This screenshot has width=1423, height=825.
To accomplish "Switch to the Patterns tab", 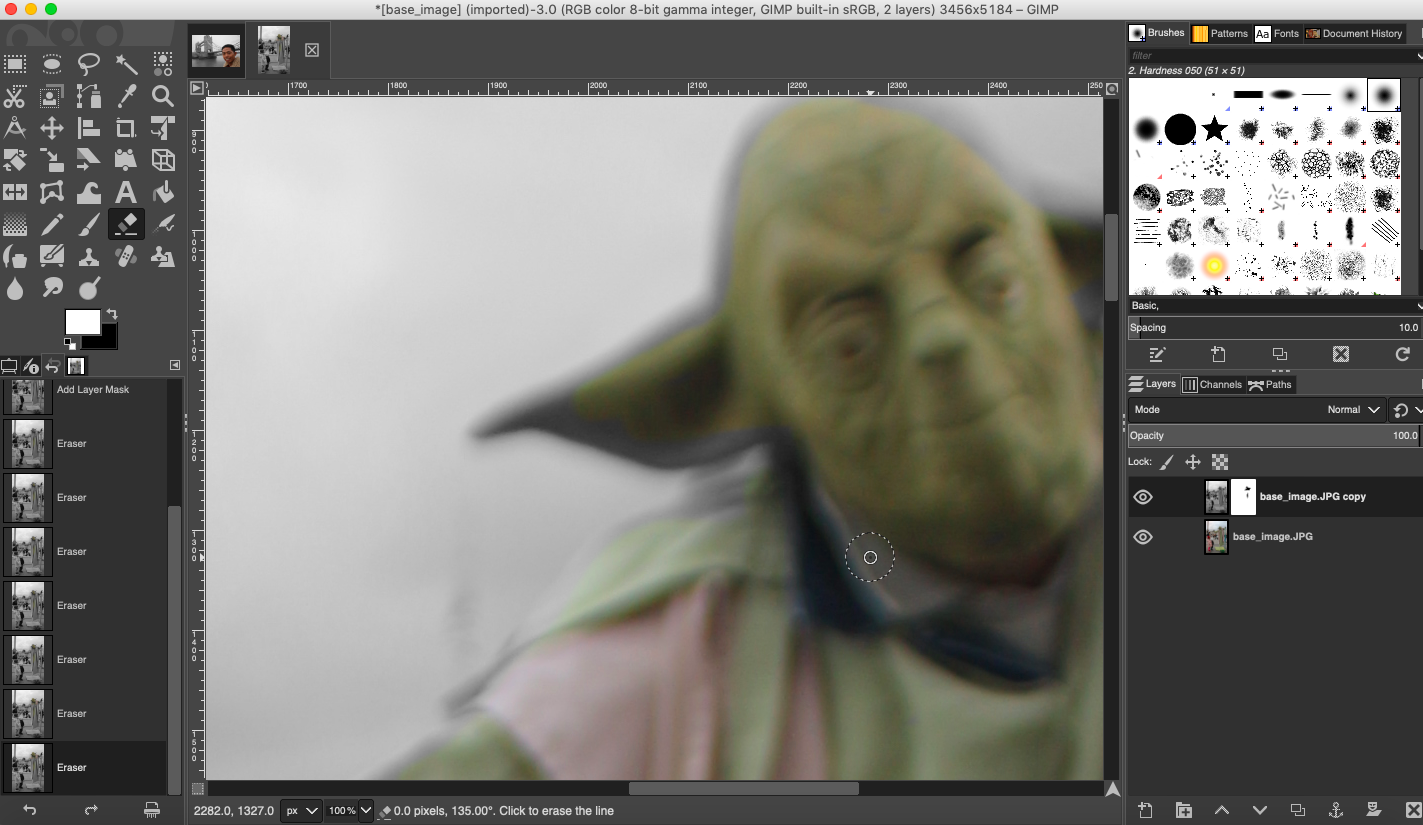I will (1220, 33).
